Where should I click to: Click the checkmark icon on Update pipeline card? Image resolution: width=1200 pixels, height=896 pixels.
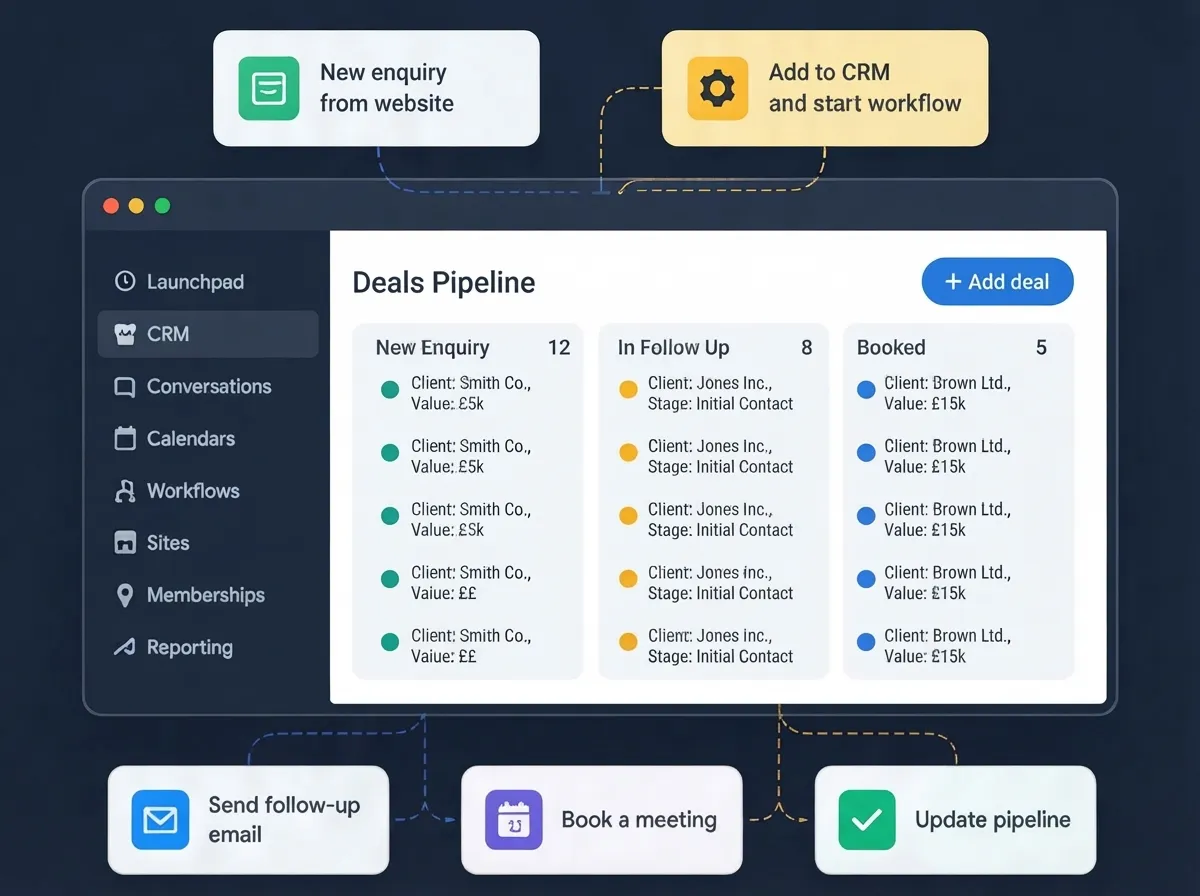867,820
